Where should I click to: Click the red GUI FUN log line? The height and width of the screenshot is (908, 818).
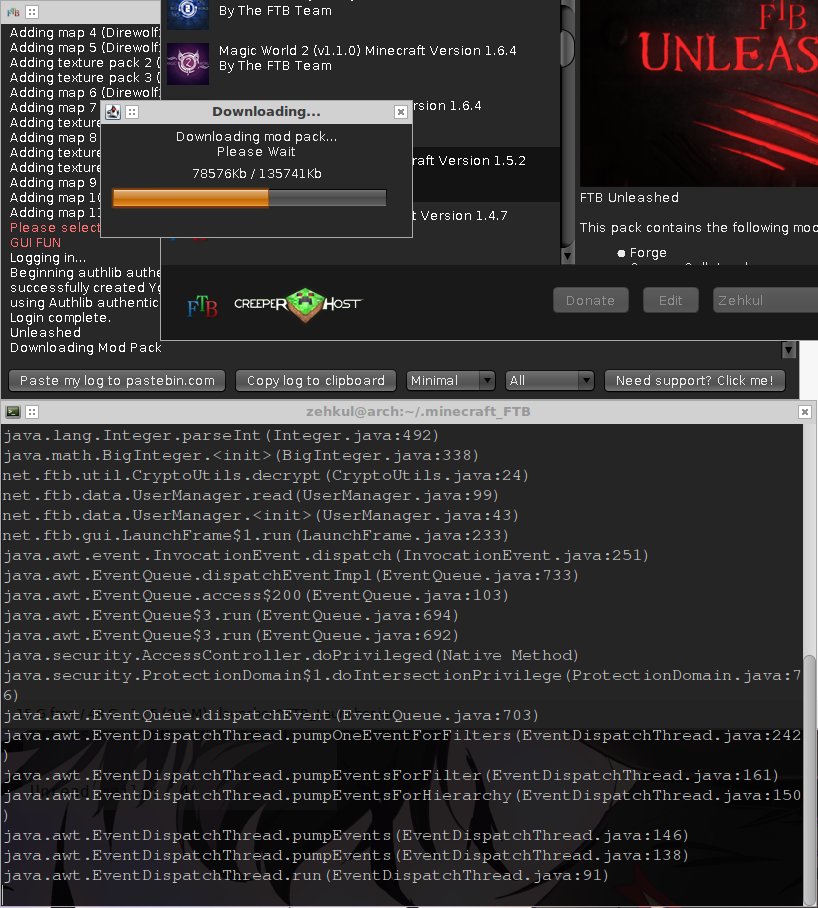[x=35, y=243]
